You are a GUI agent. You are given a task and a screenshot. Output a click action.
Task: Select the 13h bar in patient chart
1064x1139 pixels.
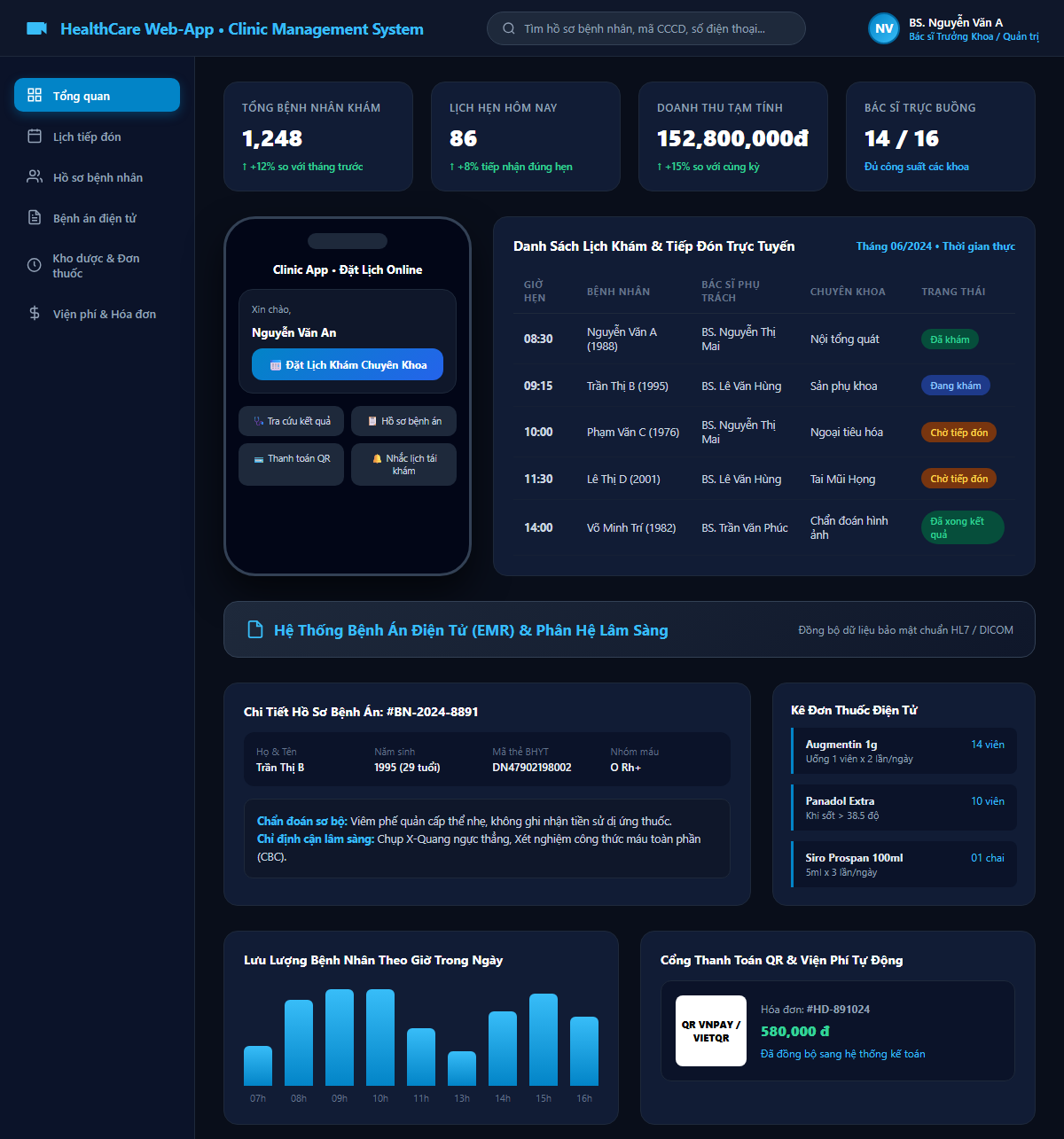[462, 1068]
